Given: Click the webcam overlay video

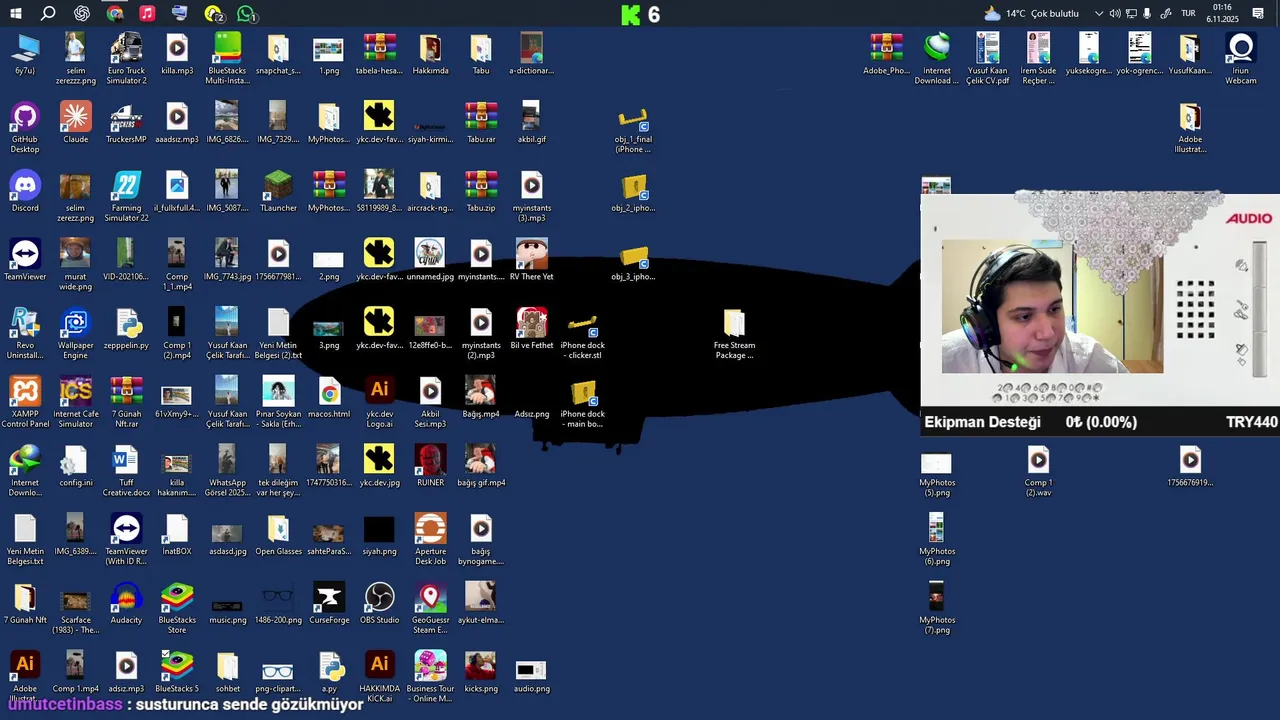Looking at the screenshot, I should [1053, 306].
